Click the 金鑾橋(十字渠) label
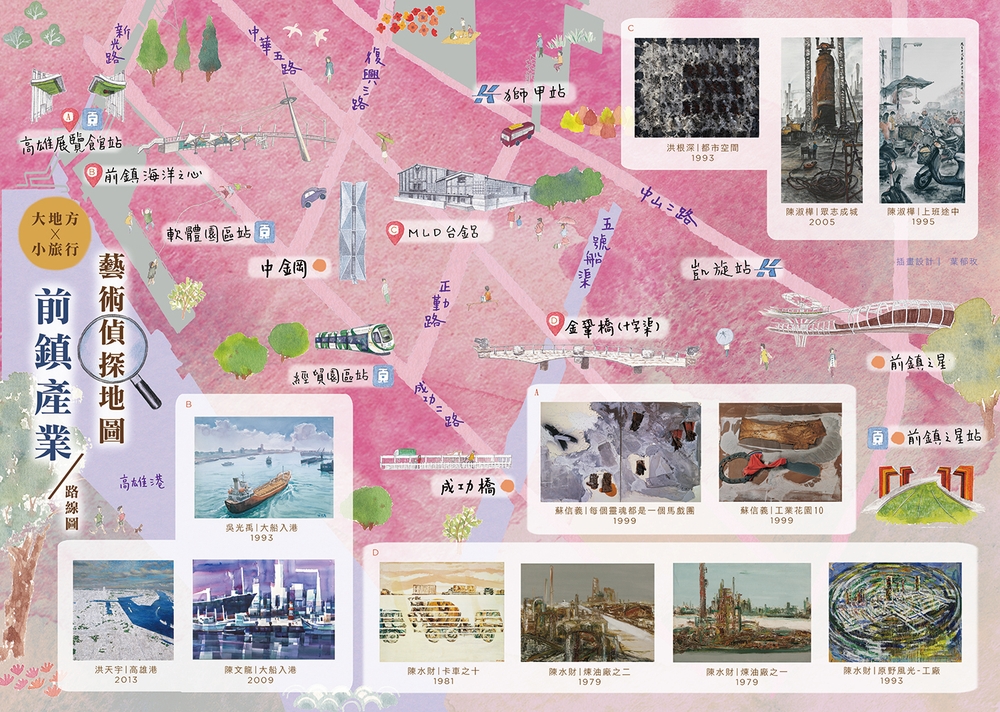This screenshot has height=712, width=1000. pyautogui.click(x=612, y=327)
